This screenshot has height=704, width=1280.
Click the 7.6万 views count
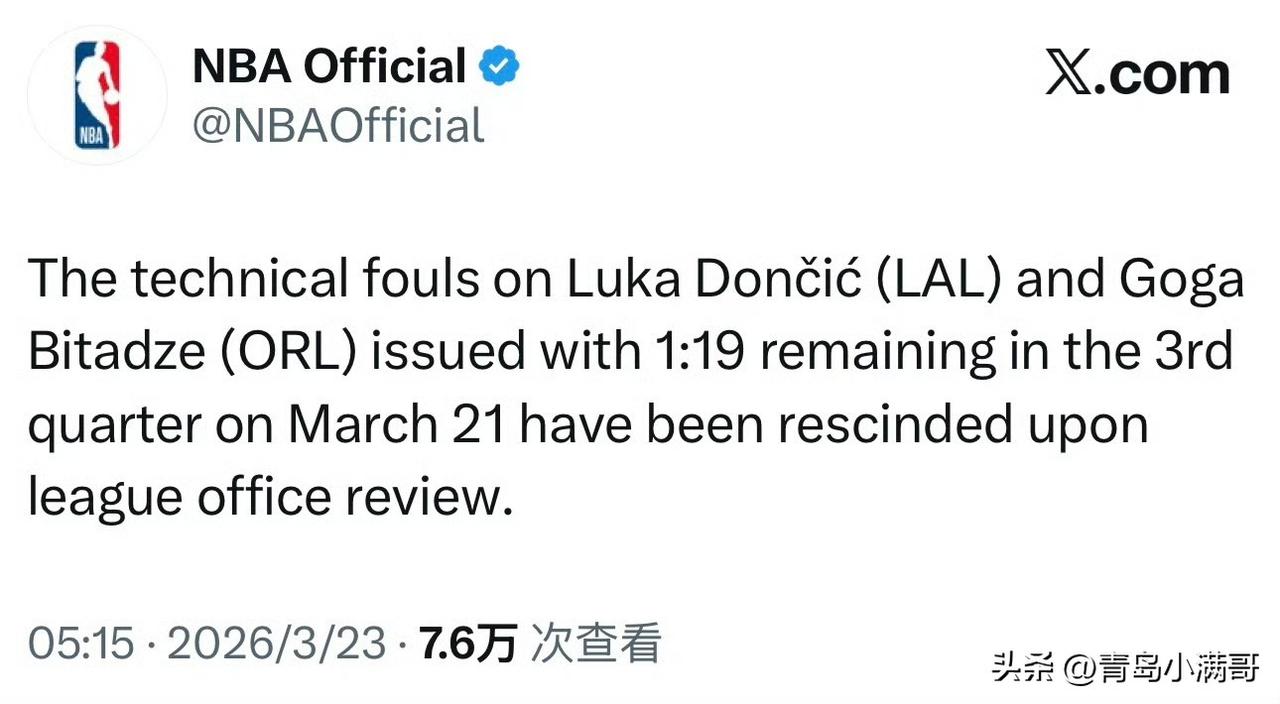[465, 643]
